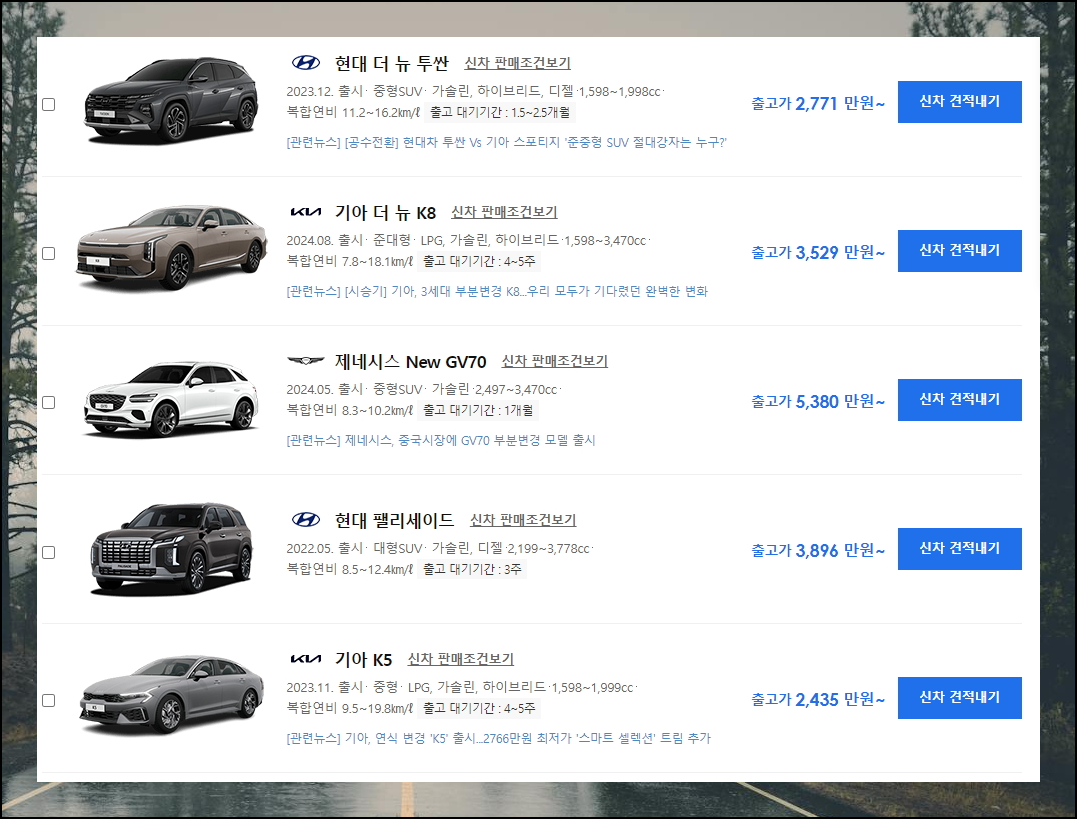1077x819 pixels.
Task: Click the title 기아 K5
Action: tap(363, 660)
